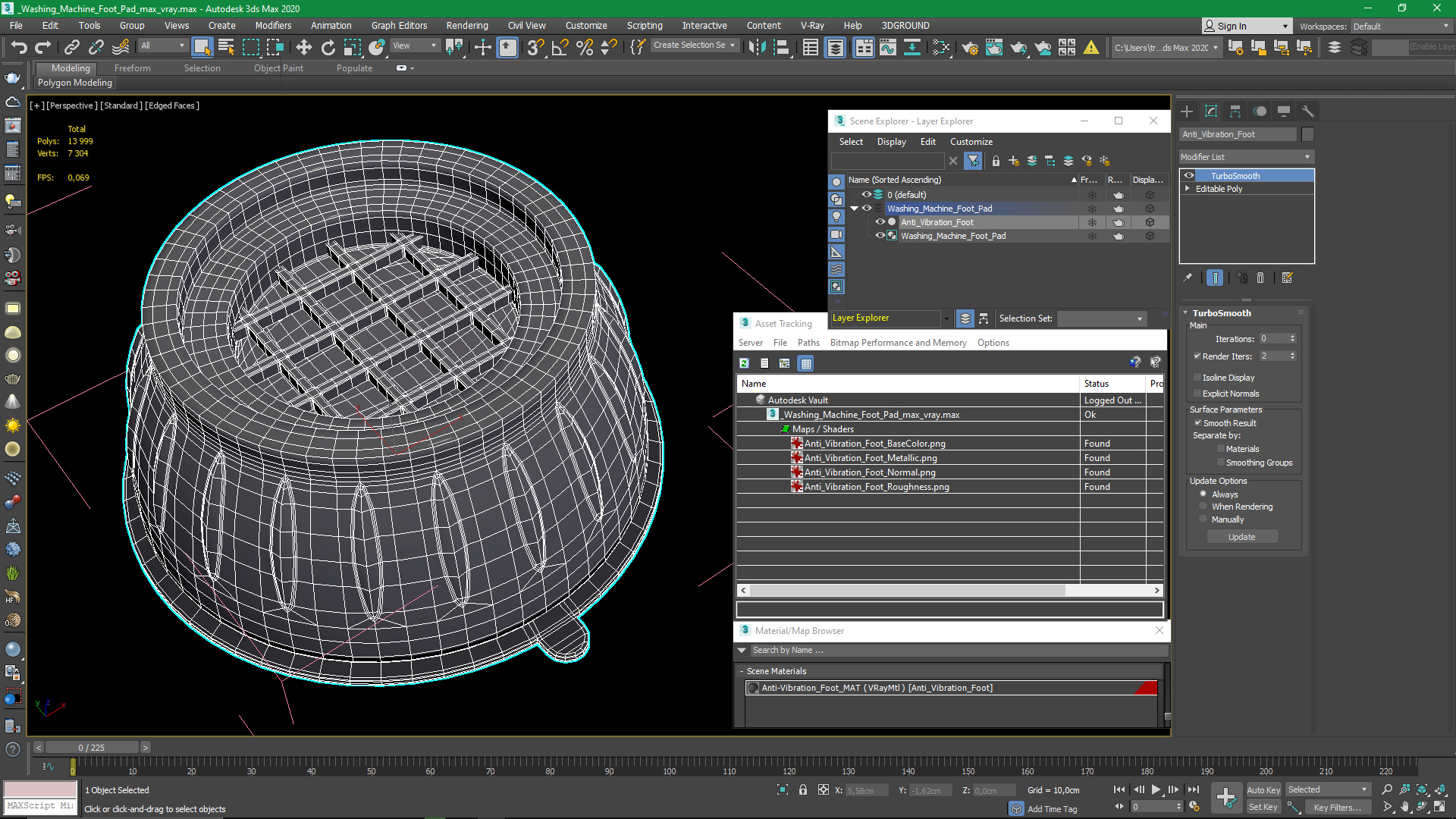The image size is (1456, 819).
Task: Toggle the 3D Snaps button
Action: [x=535, y=48]
